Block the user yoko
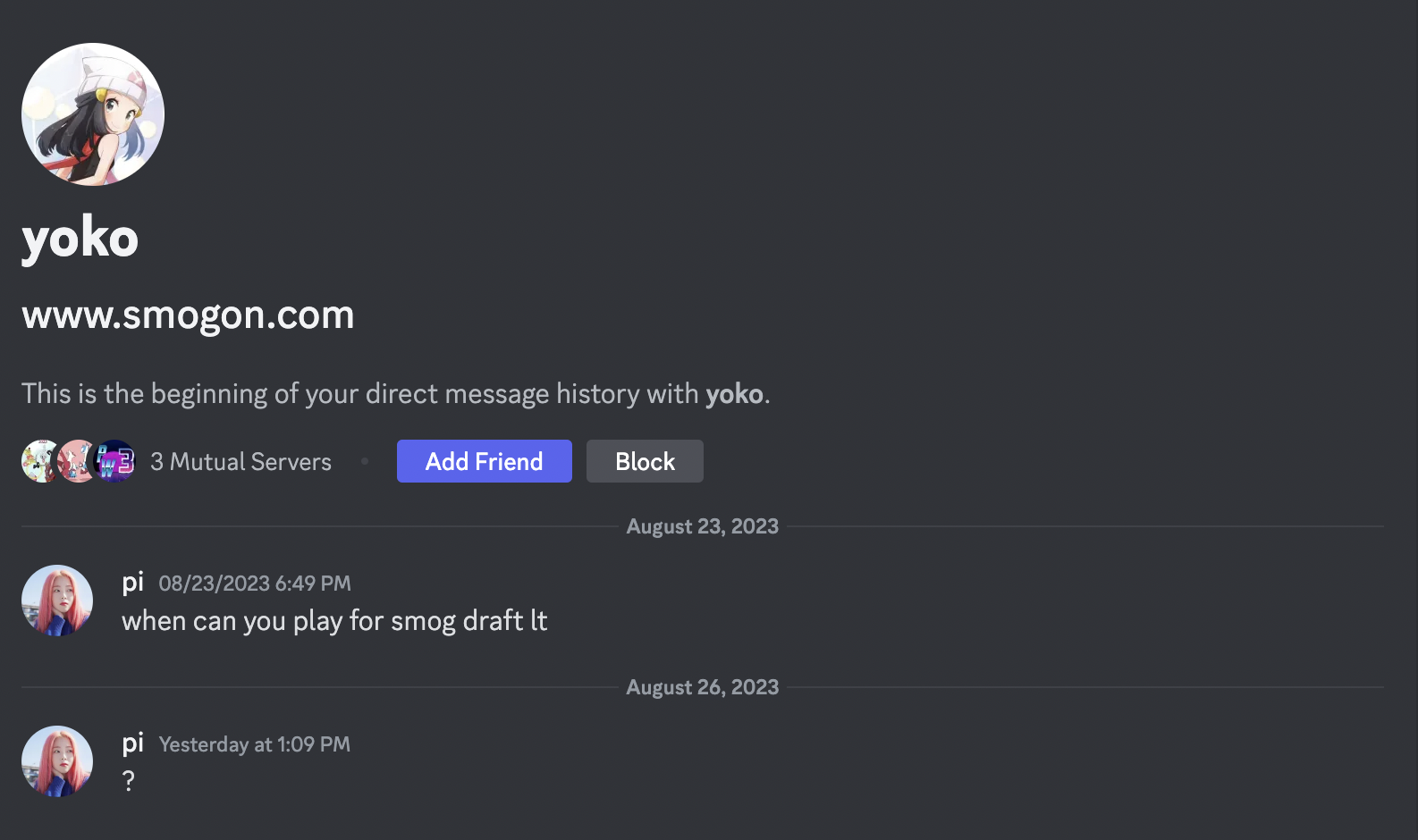This screenshot has height=840, width=1418. (x=645, y=461)
